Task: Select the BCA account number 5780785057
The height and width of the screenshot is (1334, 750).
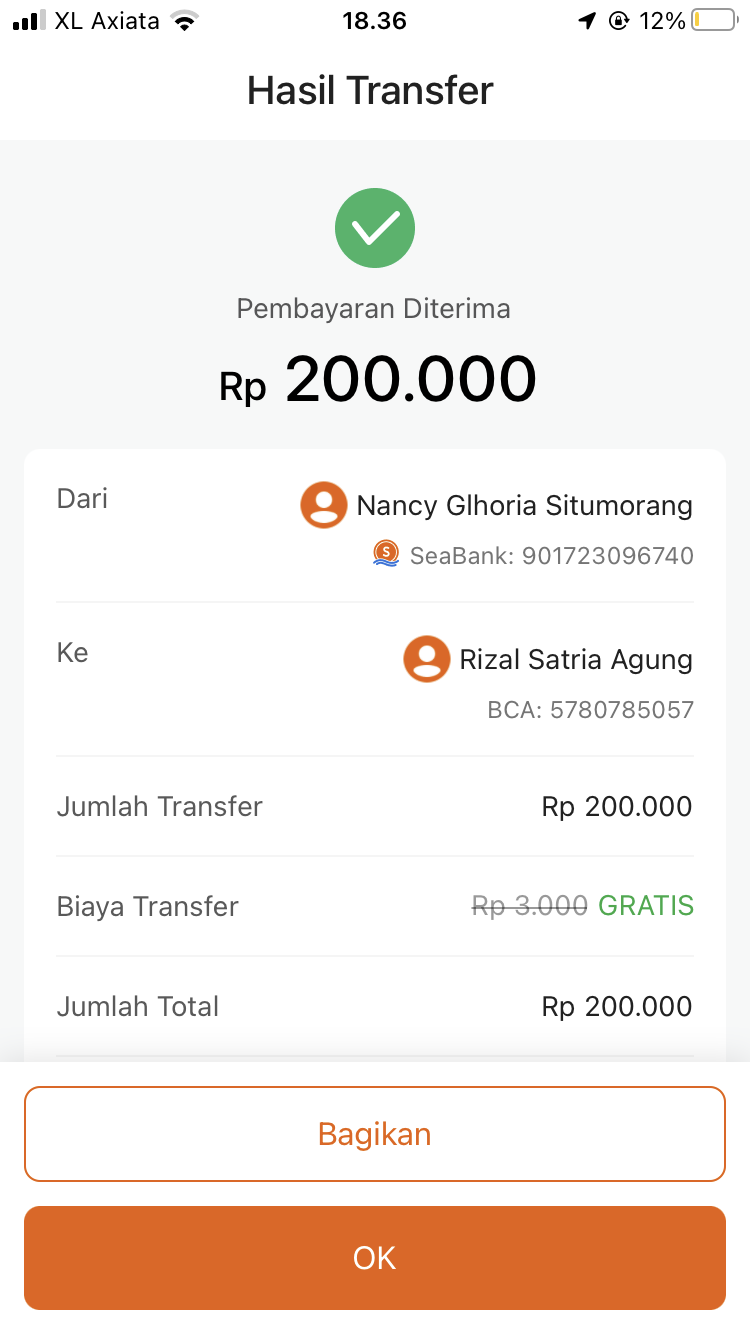Action: (x=622, y=710)
